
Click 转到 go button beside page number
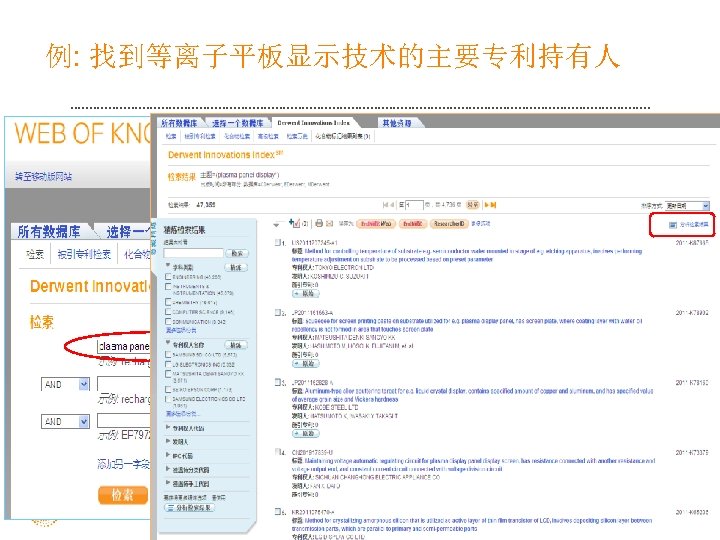(472, 205)
